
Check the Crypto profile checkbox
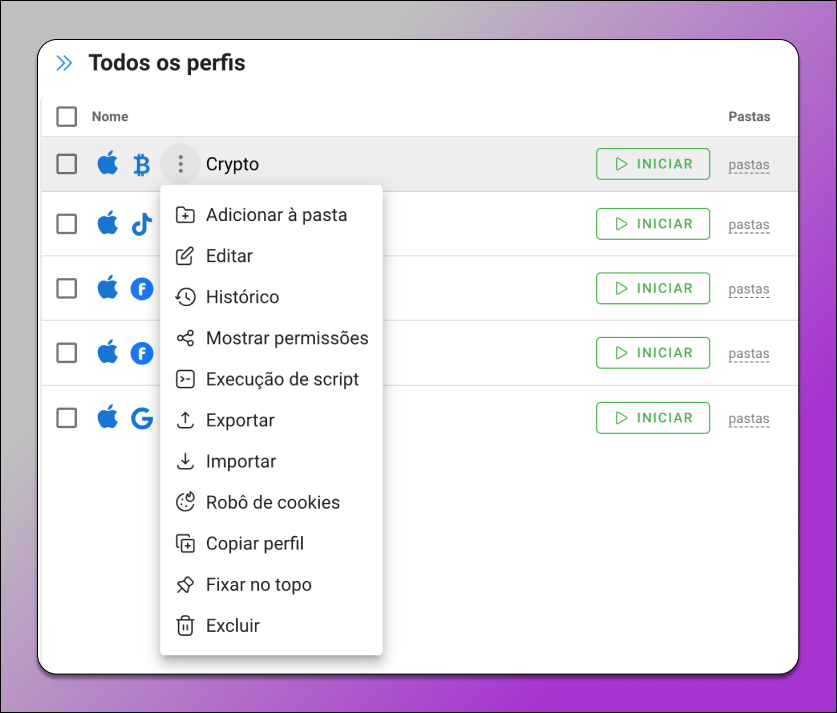point(67,164)
